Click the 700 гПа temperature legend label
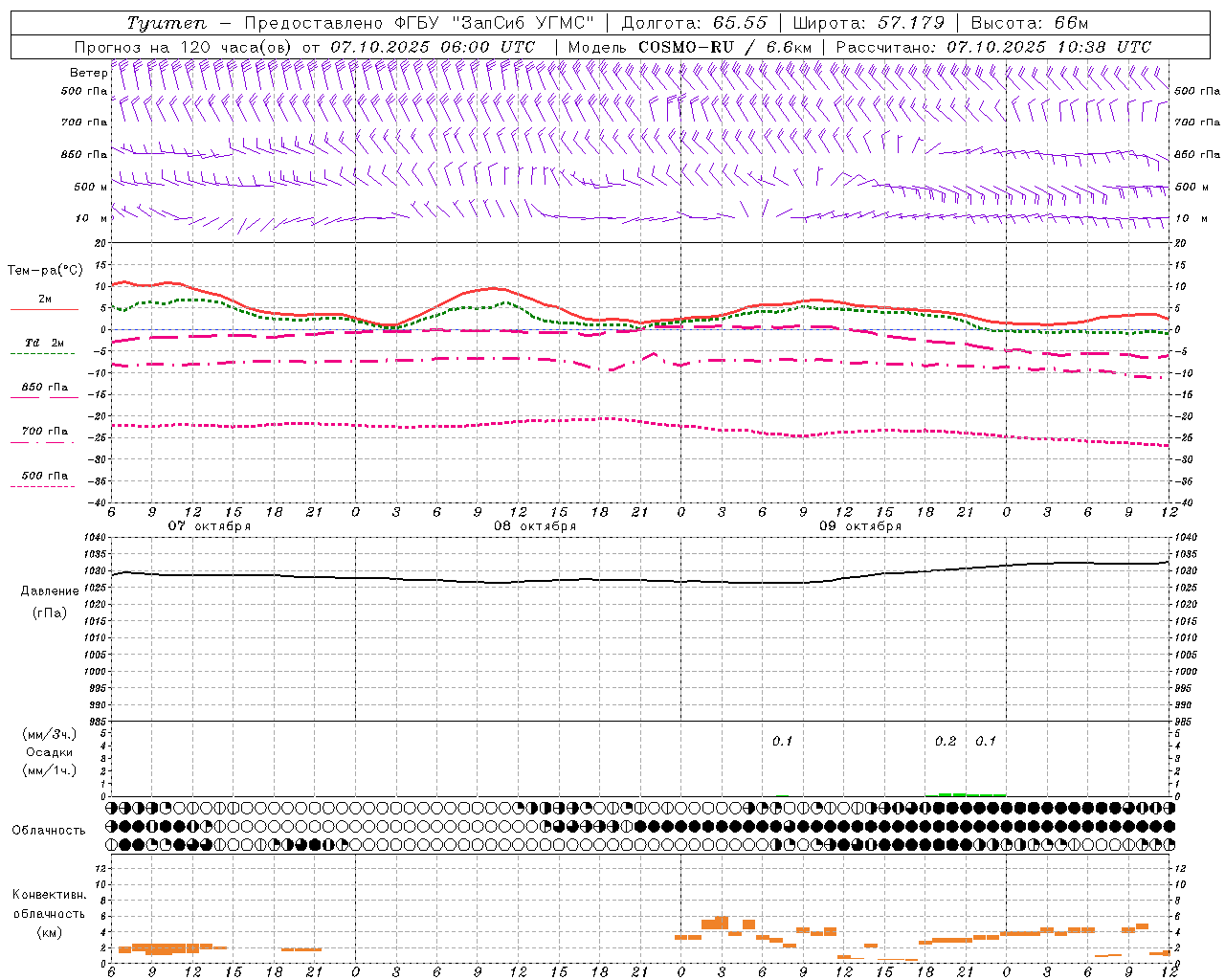 [x=44, y=432]
